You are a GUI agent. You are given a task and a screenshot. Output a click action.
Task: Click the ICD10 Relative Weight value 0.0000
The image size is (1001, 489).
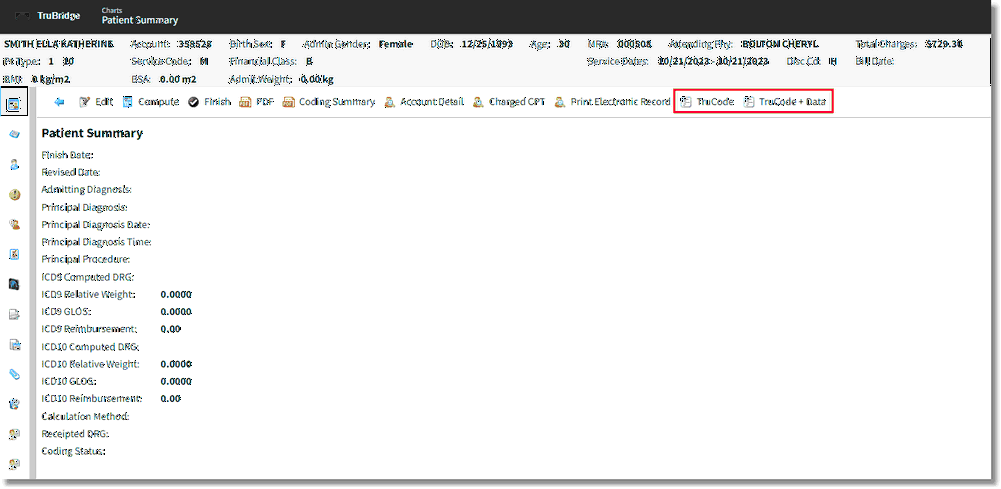tap(176, 364)
